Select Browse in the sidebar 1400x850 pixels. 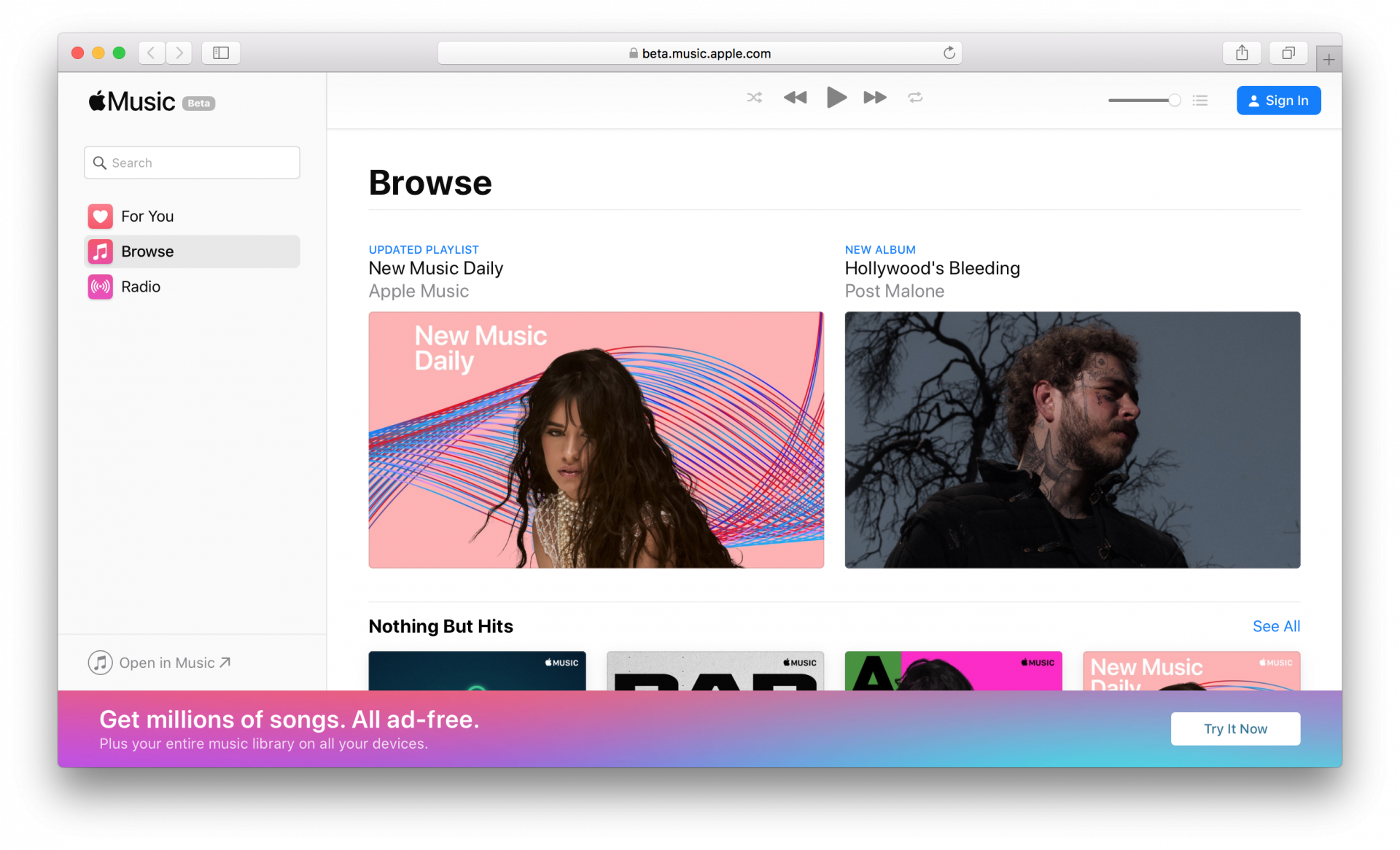click(192, 252)
